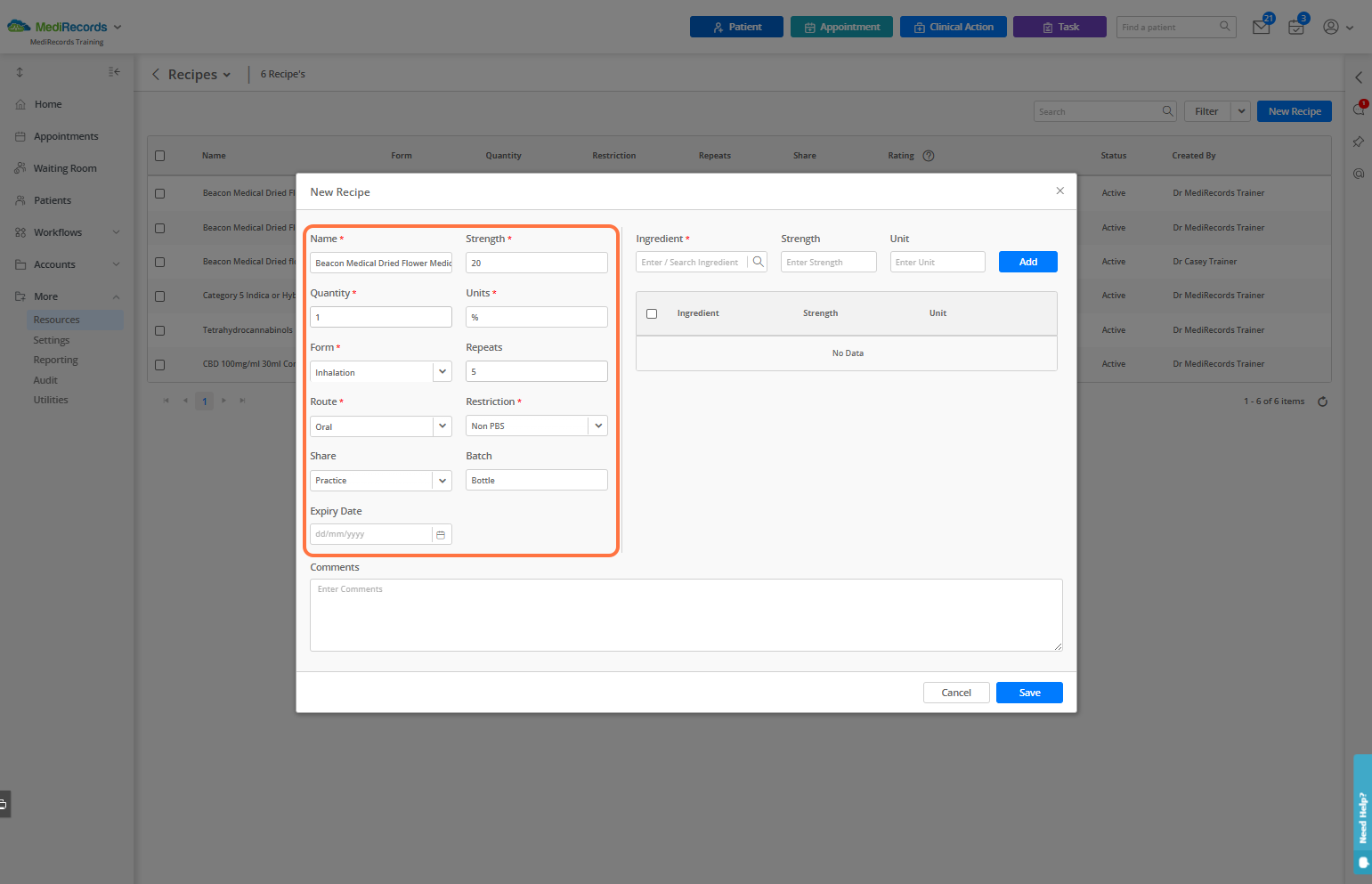Open Appointments in the sidebar
Image resolution: width=1372 pixels, height=884 pixels.
[x=66, y=136]
